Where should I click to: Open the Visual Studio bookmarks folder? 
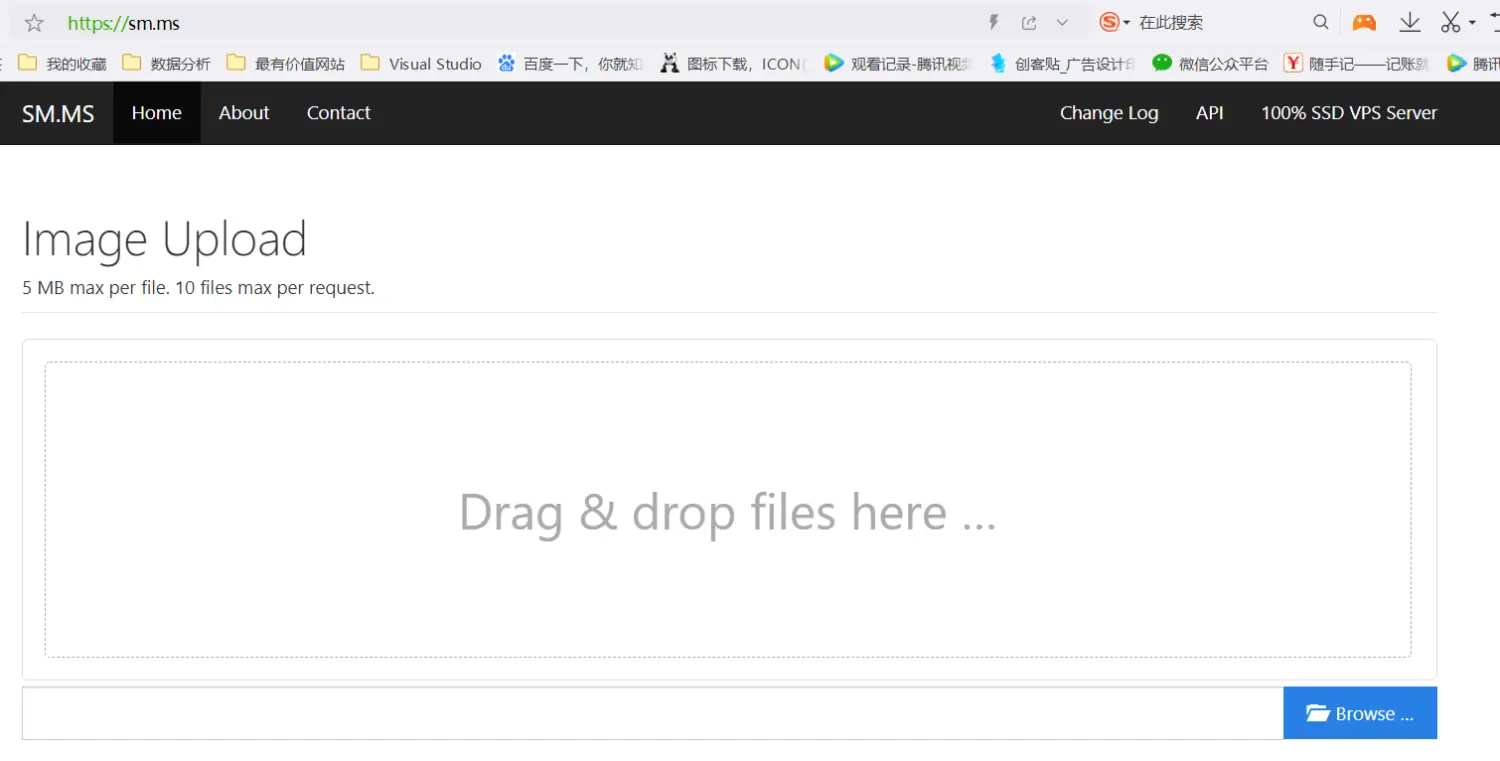click(421, 63)
